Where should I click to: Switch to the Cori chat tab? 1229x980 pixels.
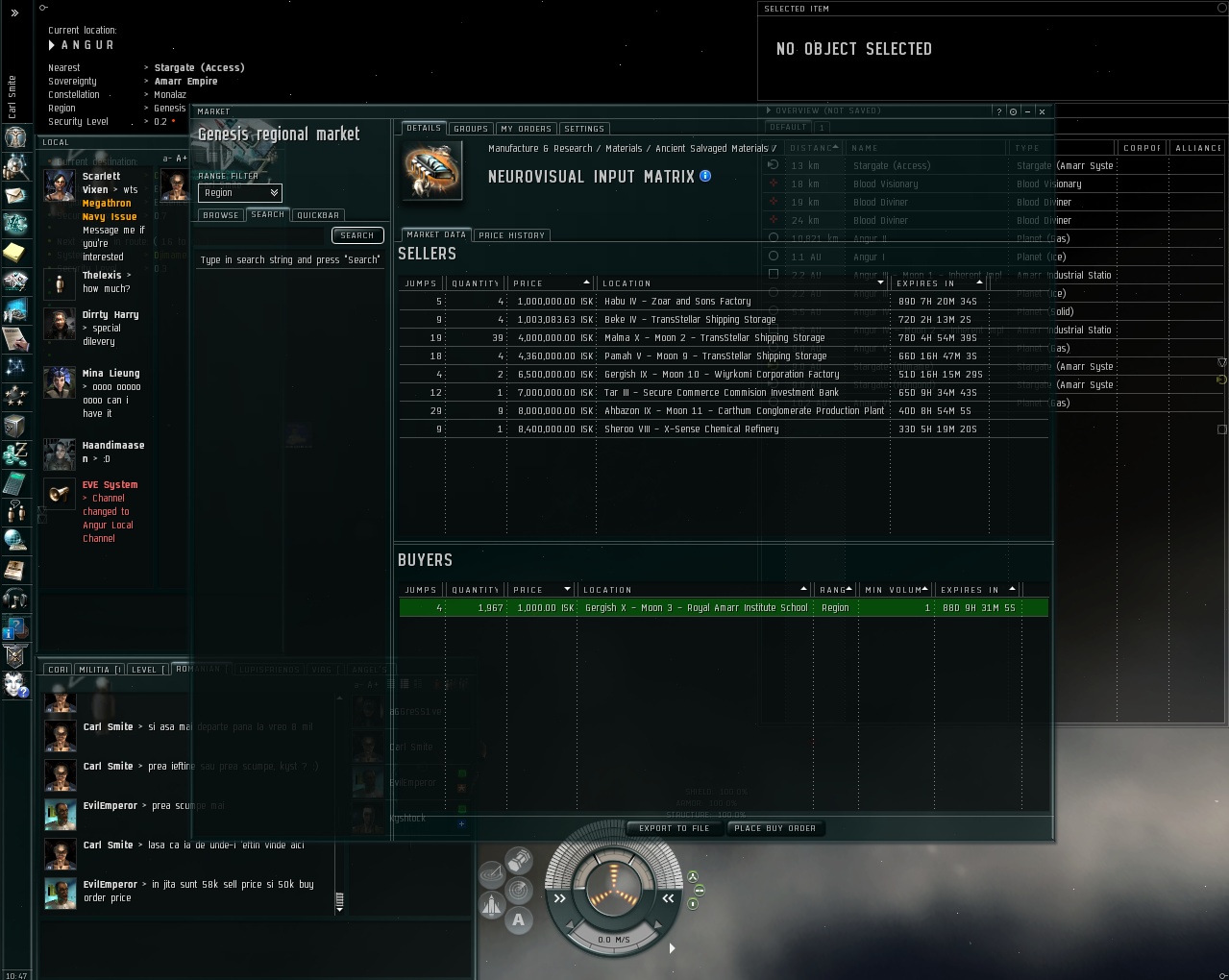coord(59,670)
